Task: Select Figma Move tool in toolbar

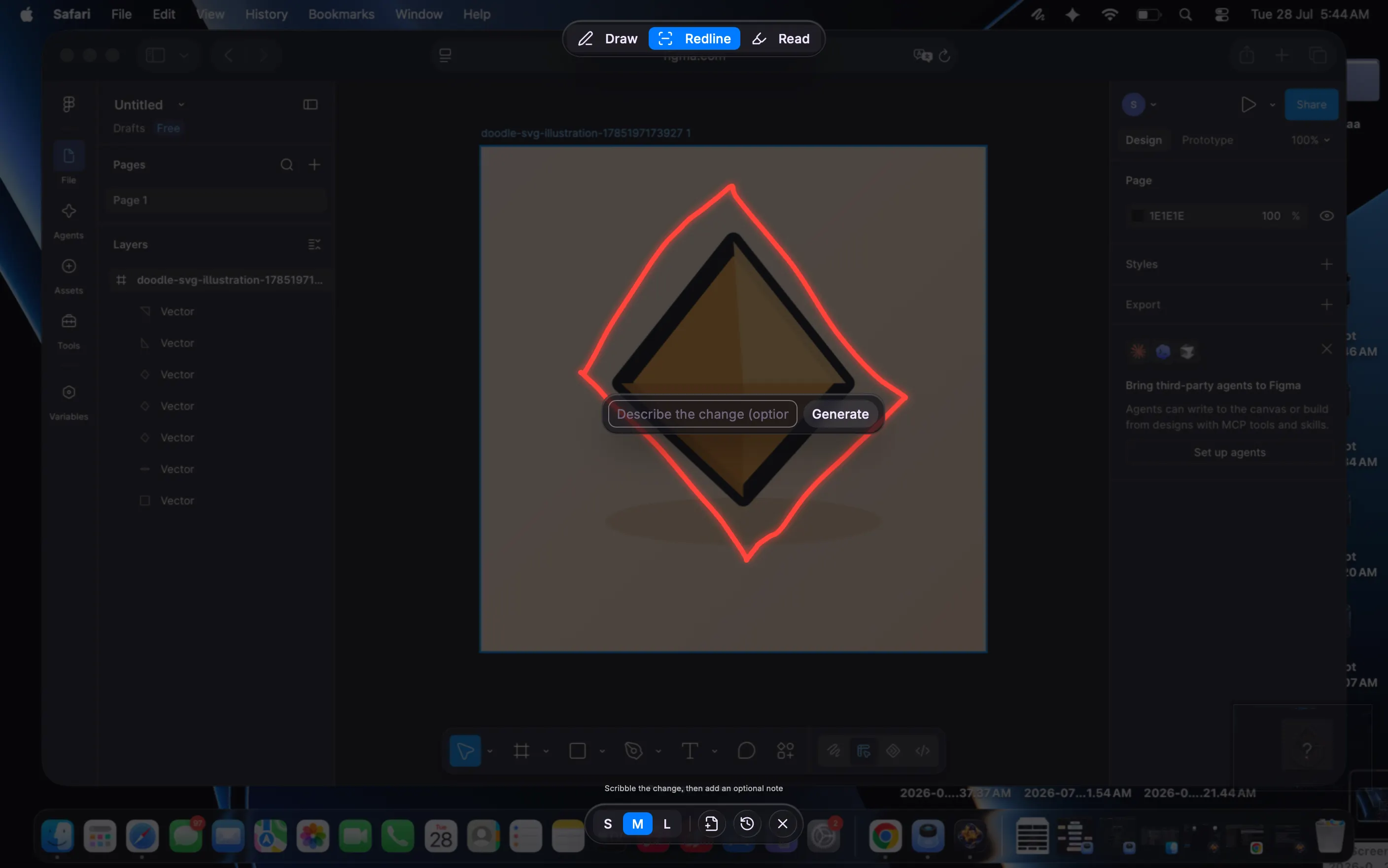Action: pyautogui.click(x=465, y=750)
